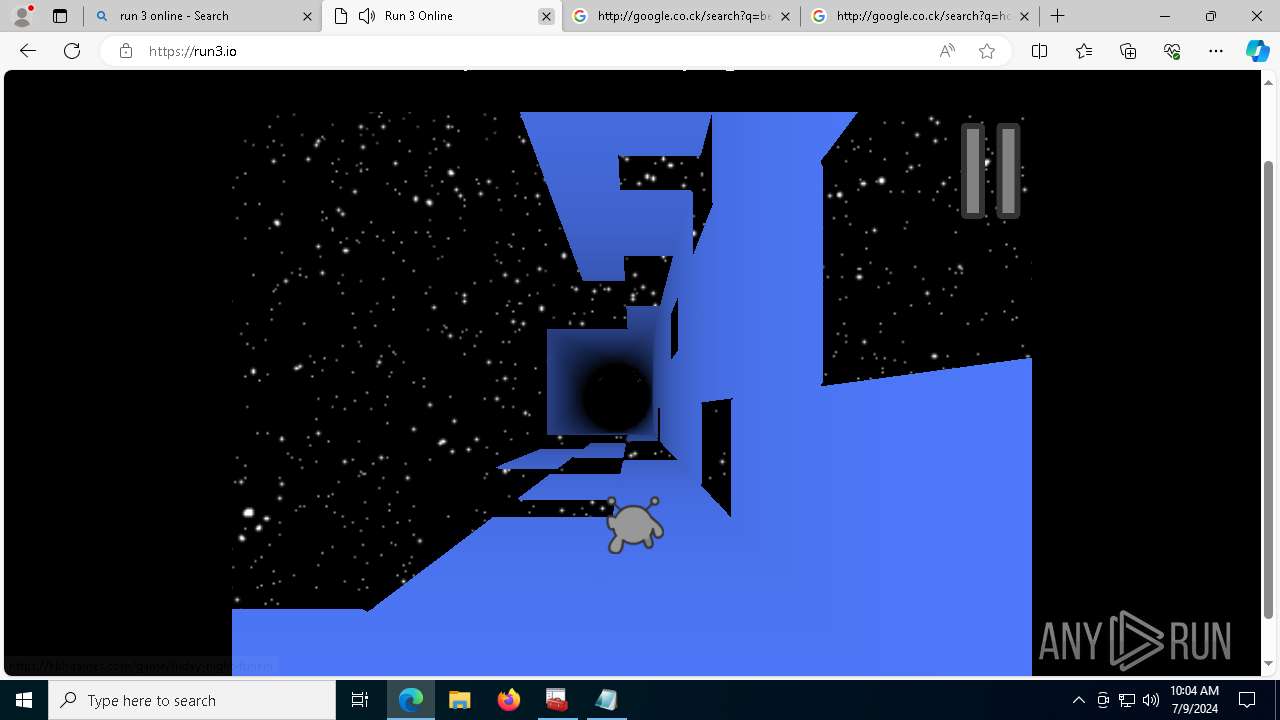
Task: Mute the Run 3 Online tab audio
Action: pos(367,16)
